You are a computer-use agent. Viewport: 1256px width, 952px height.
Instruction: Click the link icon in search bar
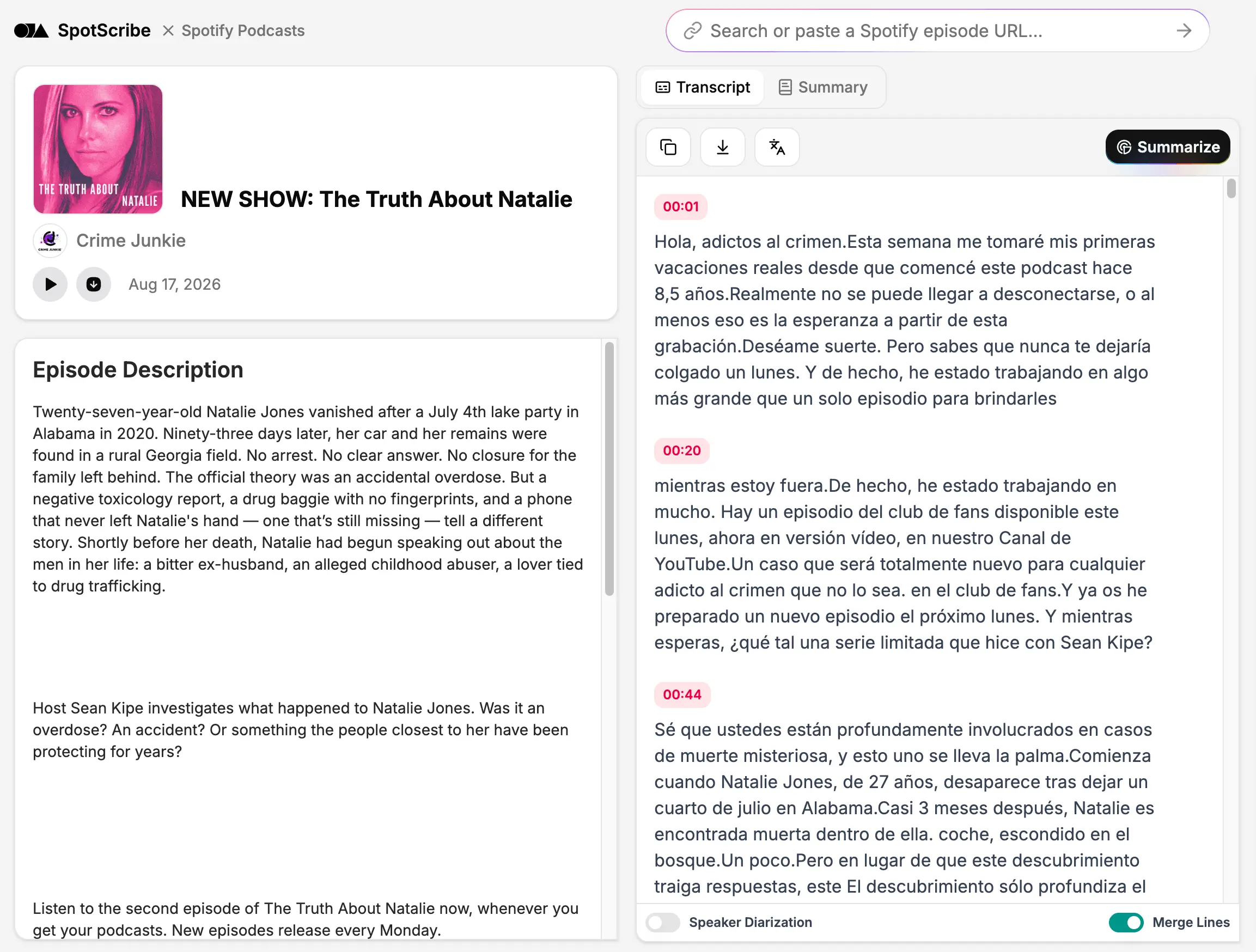[692, 30]
